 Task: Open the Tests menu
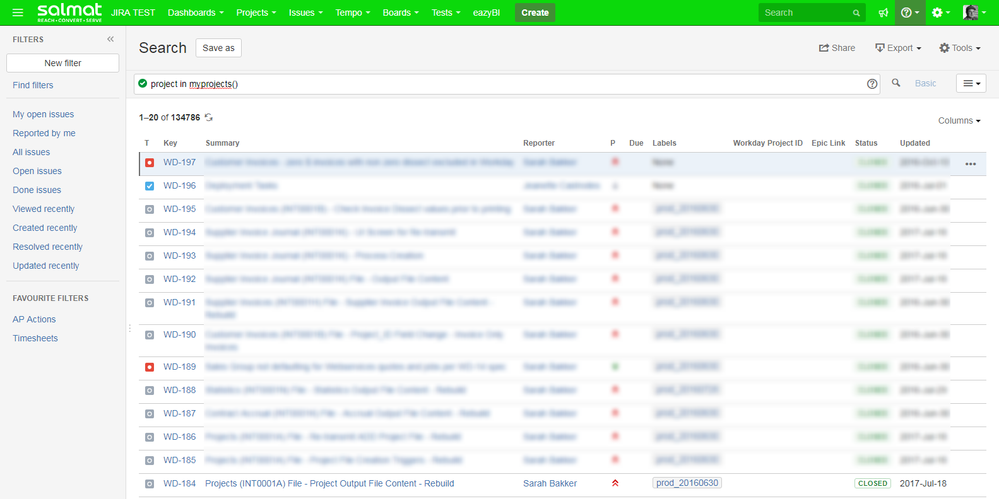pos(446,13)
